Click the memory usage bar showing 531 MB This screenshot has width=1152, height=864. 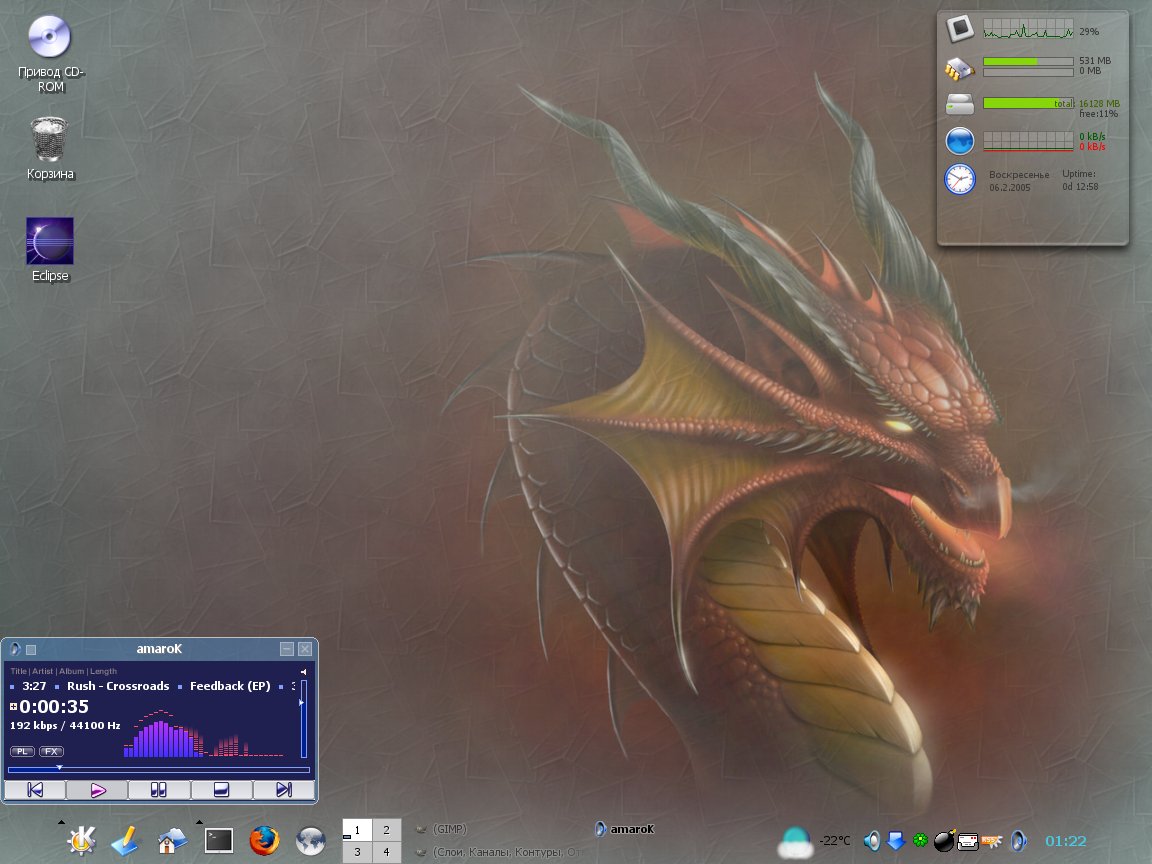pyautogui.click(x=1028, y=62)
